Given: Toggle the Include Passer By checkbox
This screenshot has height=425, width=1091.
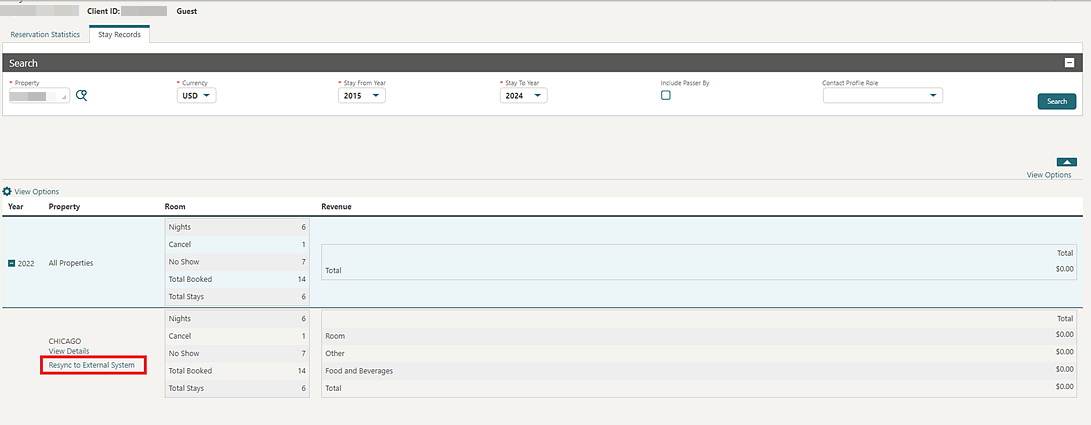Looking at the screenshot, I should click(x=666, y=96).
